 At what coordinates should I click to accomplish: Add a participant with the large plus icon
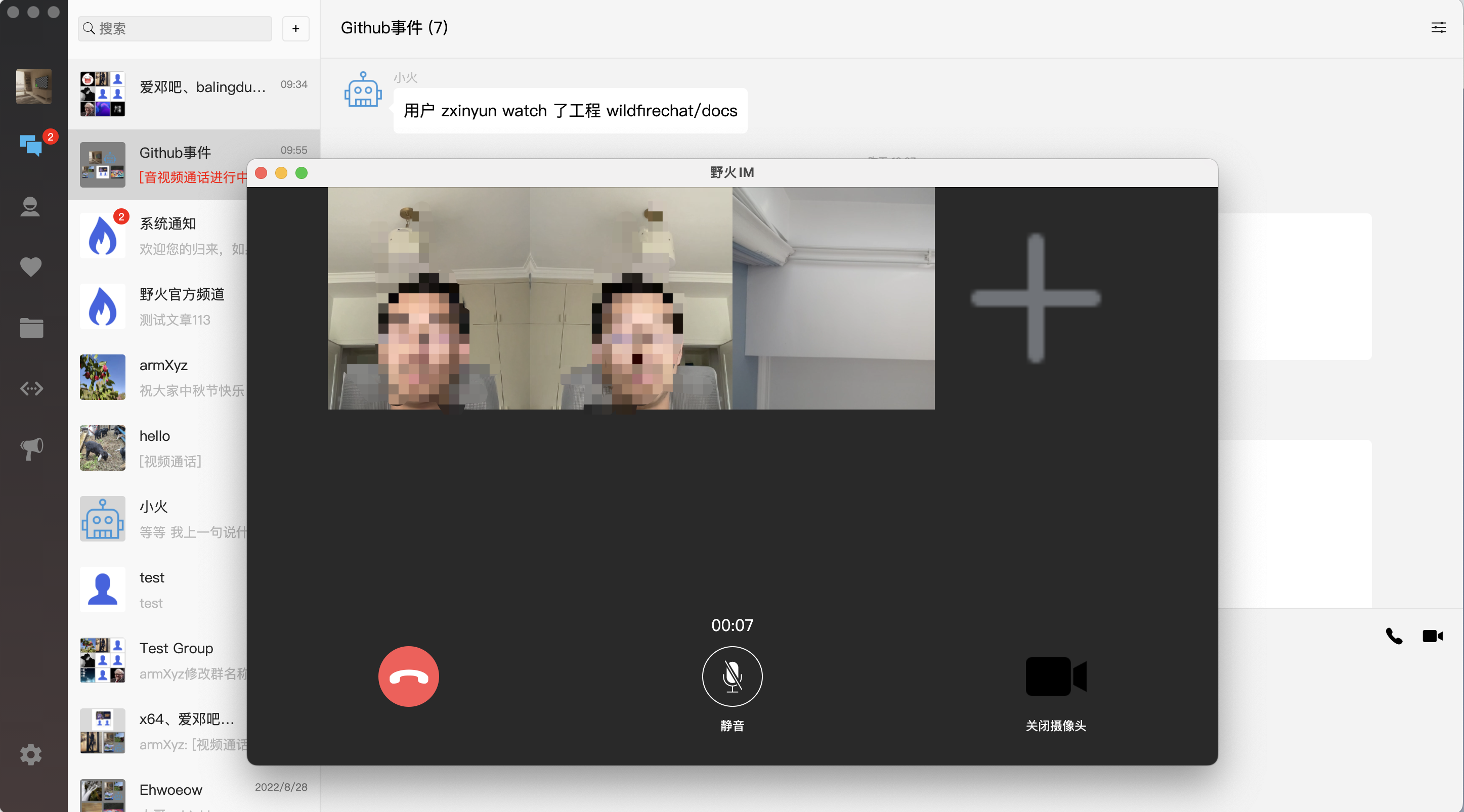pos(1035,298)
